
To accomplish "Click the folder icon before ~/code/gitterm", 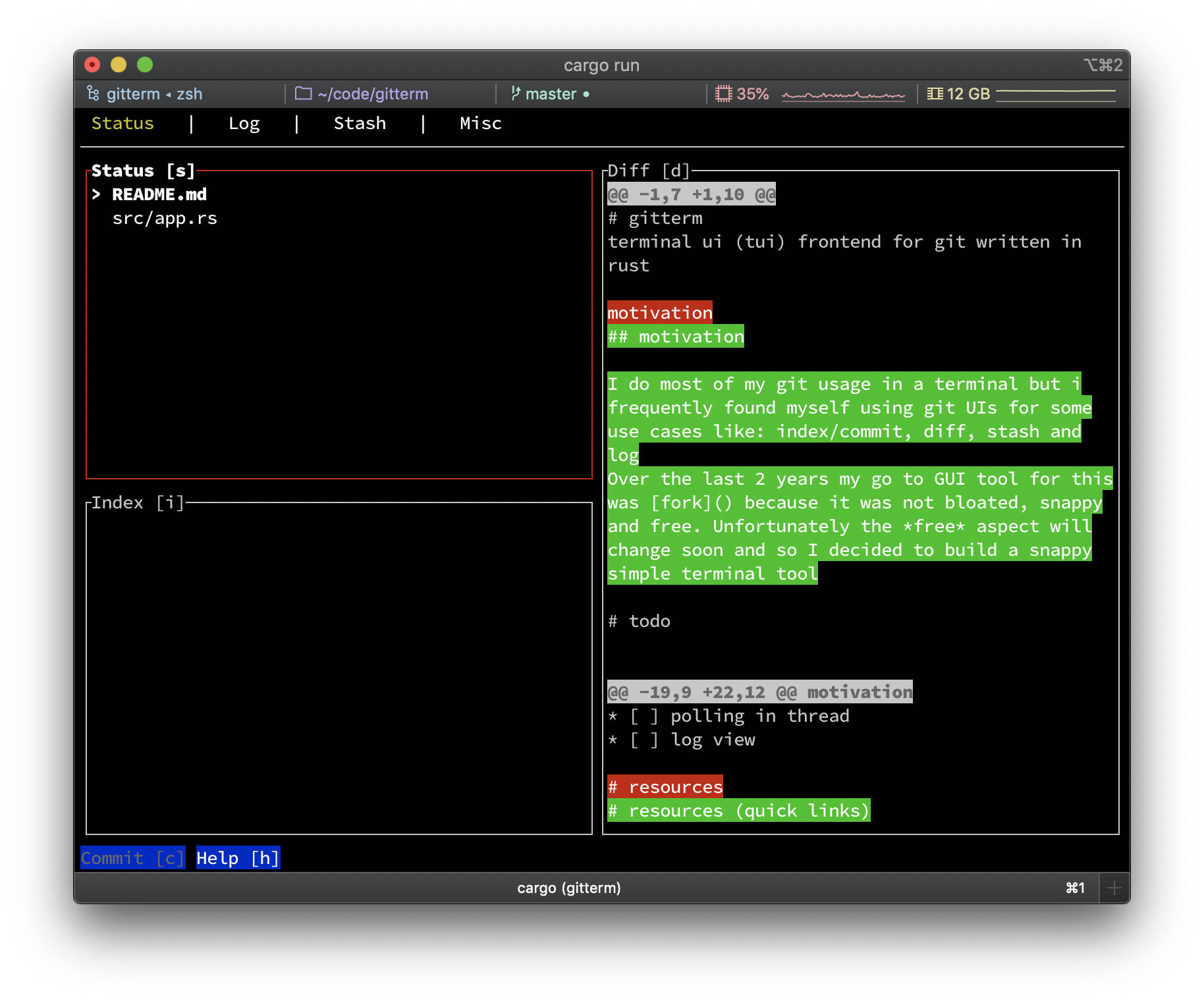I will tap(303, 94).
